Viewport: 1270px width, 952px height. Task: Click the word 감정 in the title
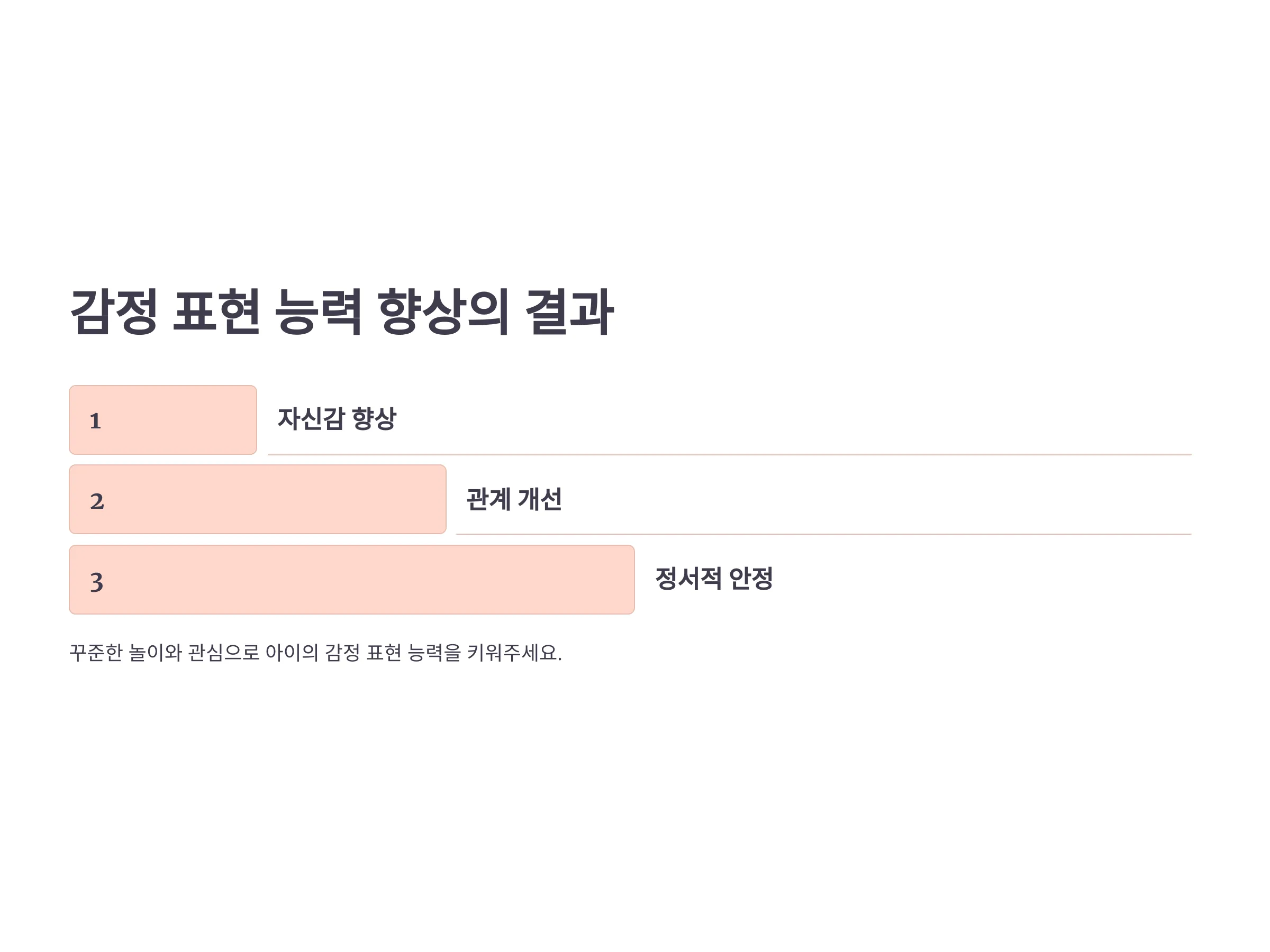click(114, 312)
